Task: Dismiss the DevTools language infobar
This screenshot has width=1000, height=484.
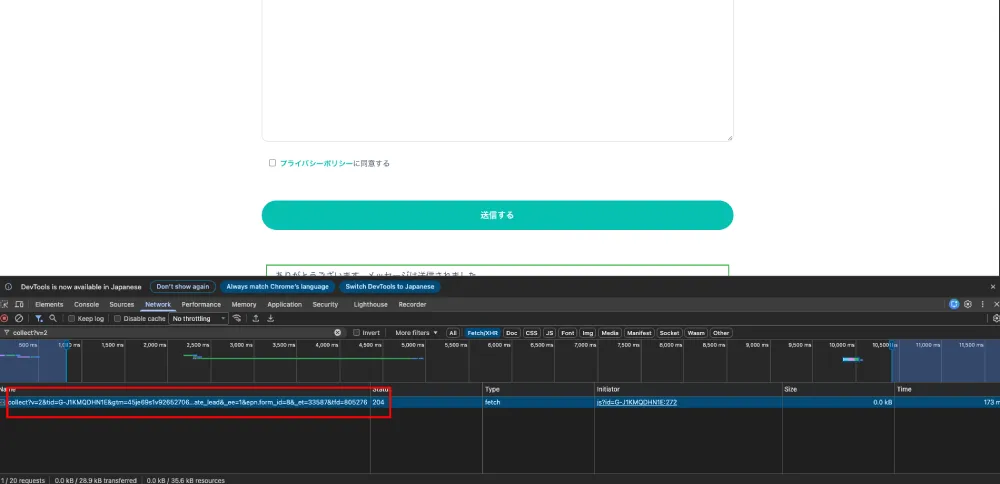Action: tap(992, 287)
